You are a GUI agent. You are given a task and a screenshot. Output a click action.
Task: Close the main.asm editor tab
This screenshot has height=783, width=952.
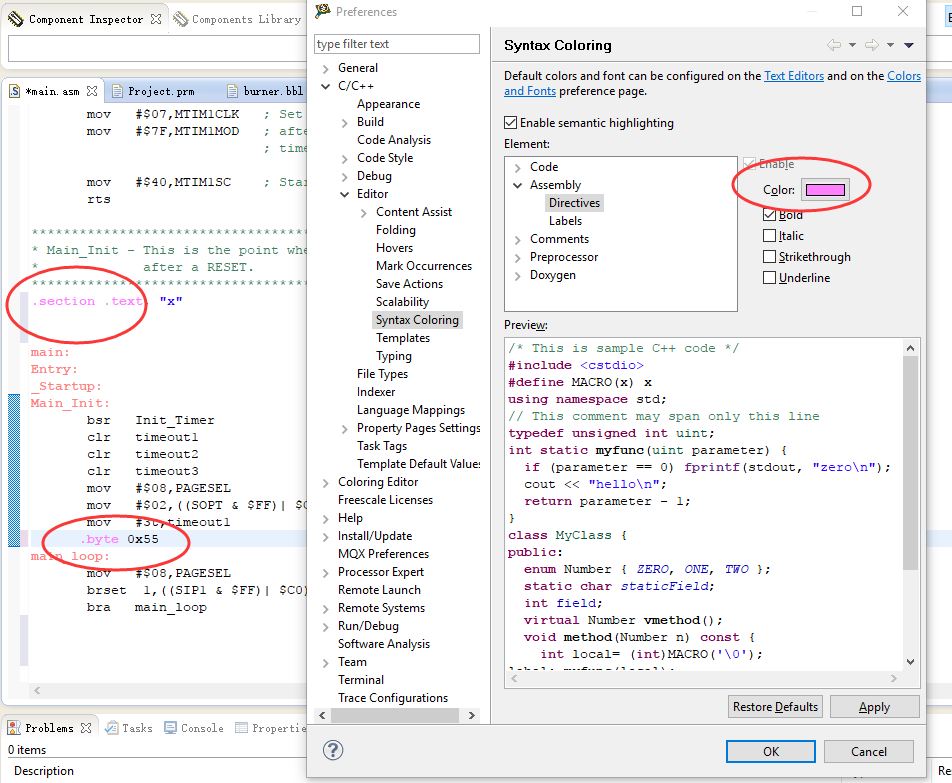tap(92, 91)
